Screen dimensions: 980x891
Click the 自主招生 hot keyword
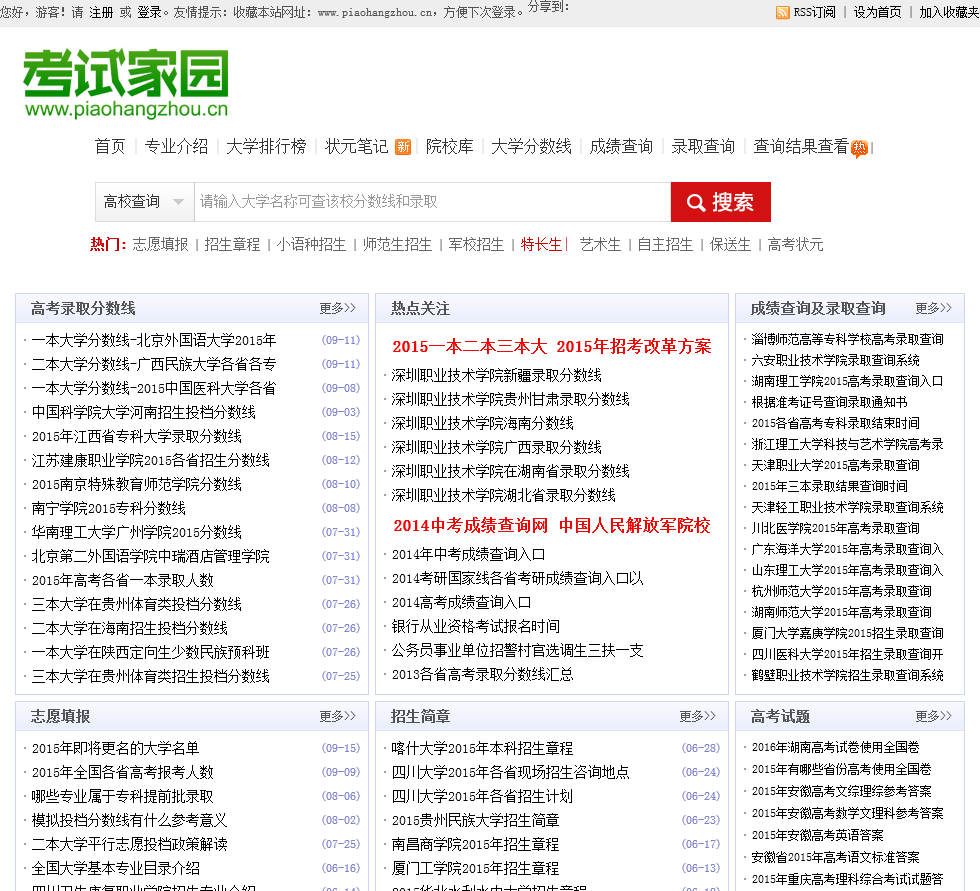(x=665, y=244)
